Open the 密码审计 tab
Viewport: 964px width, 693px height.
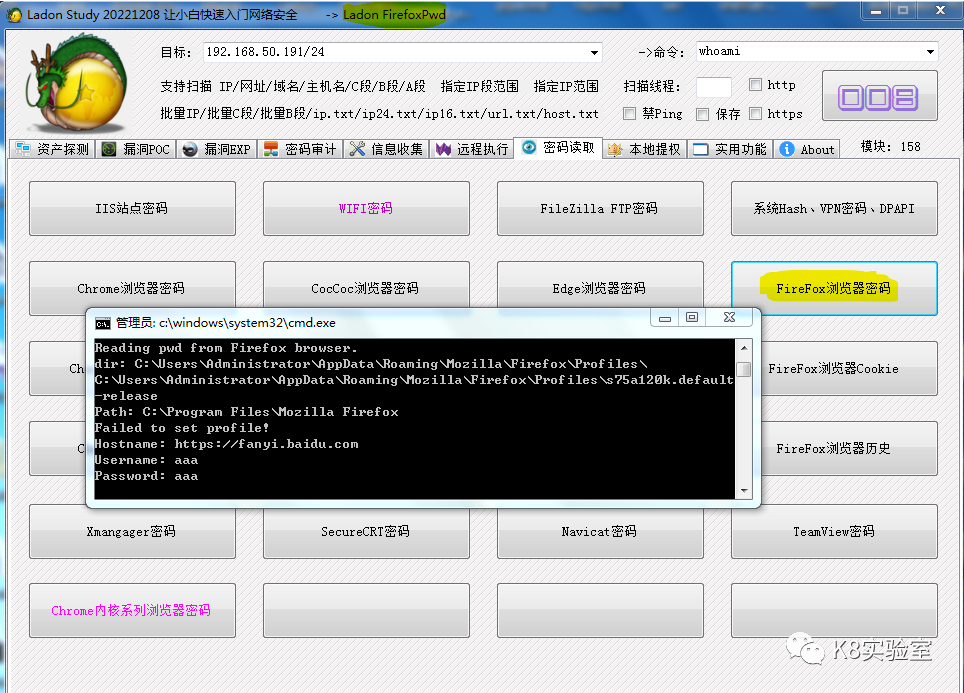300,149
